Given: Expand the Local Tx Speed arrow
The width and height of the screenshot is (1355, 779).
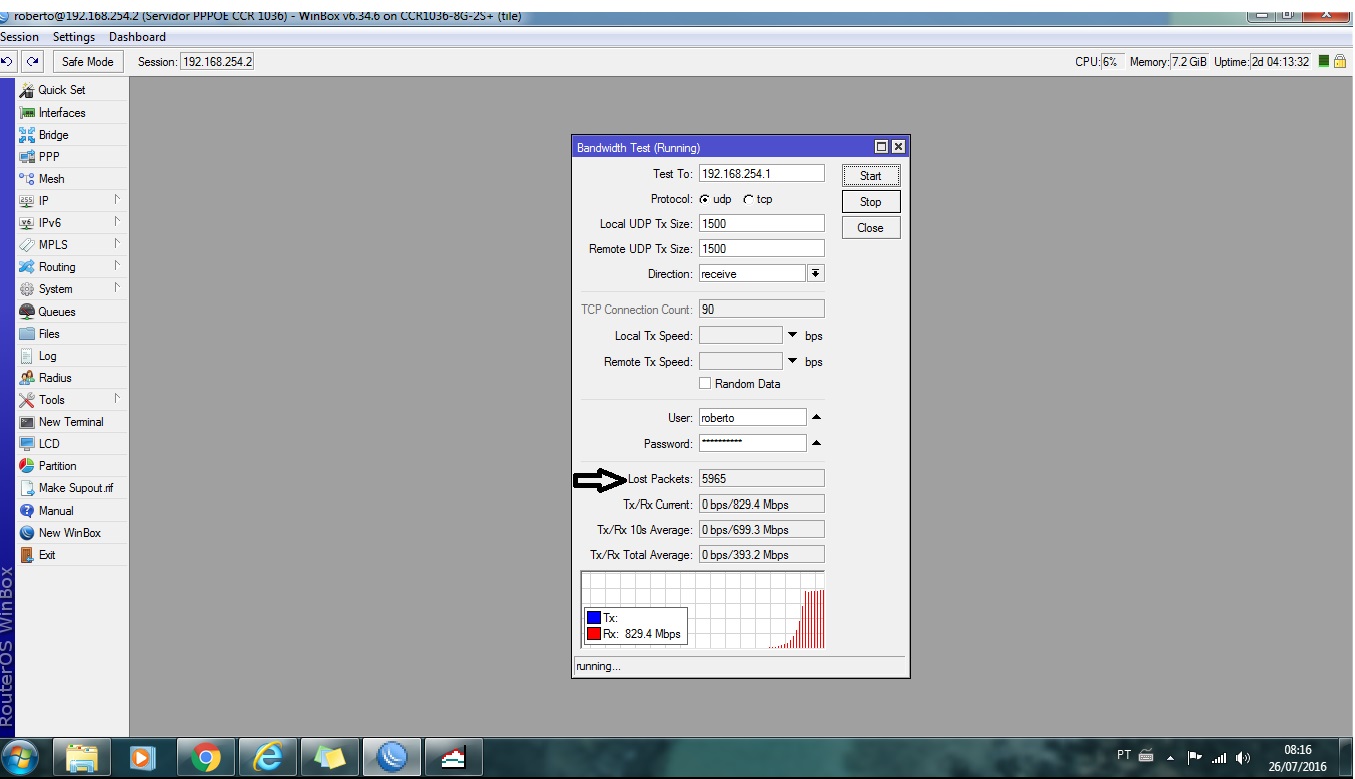Looking at the screenshot, I should coord(793,336).
